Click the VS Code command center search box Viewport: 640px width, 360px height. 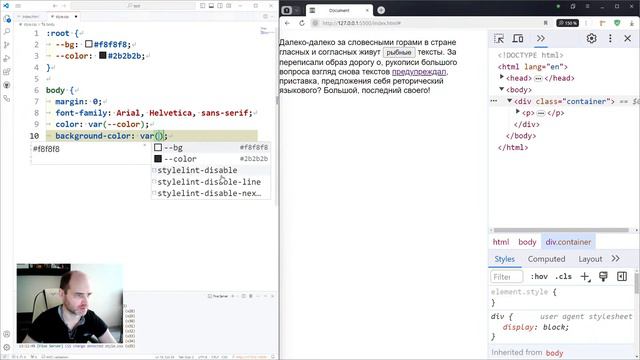click(133, 6)
